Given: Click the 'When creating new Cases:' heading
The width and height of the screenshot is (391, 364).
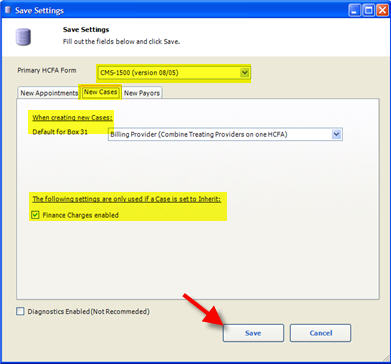Looking at the screenshot, I should click(x=72, y=118).
